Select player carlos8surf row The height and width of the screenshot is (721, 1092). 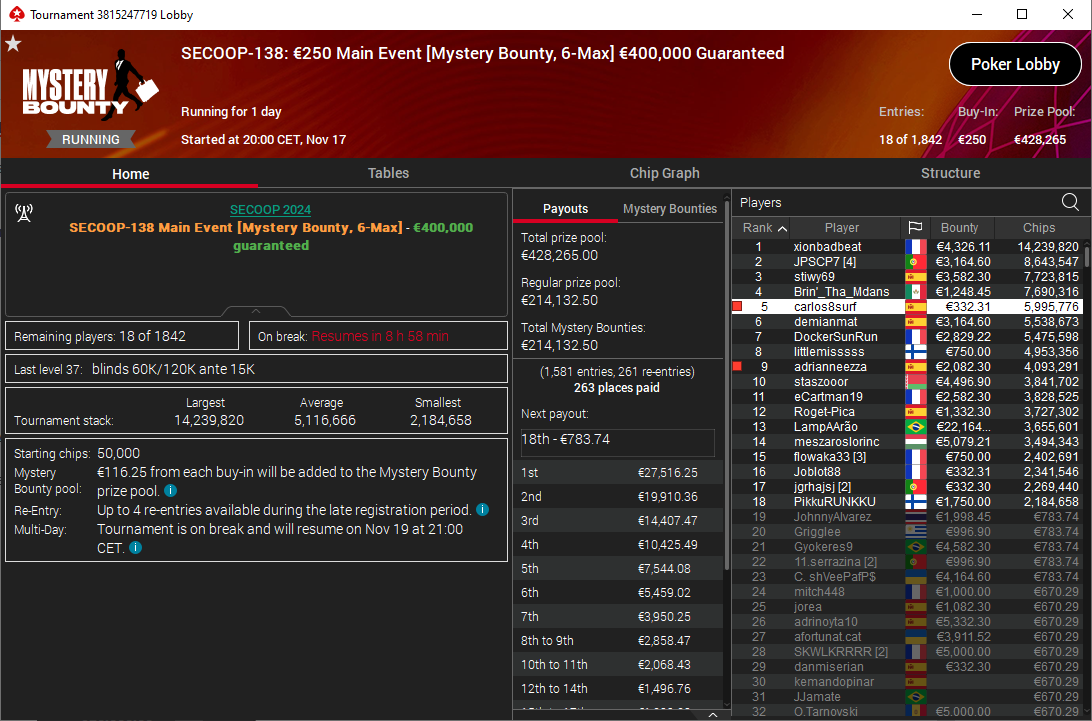[x=907, y=307]
